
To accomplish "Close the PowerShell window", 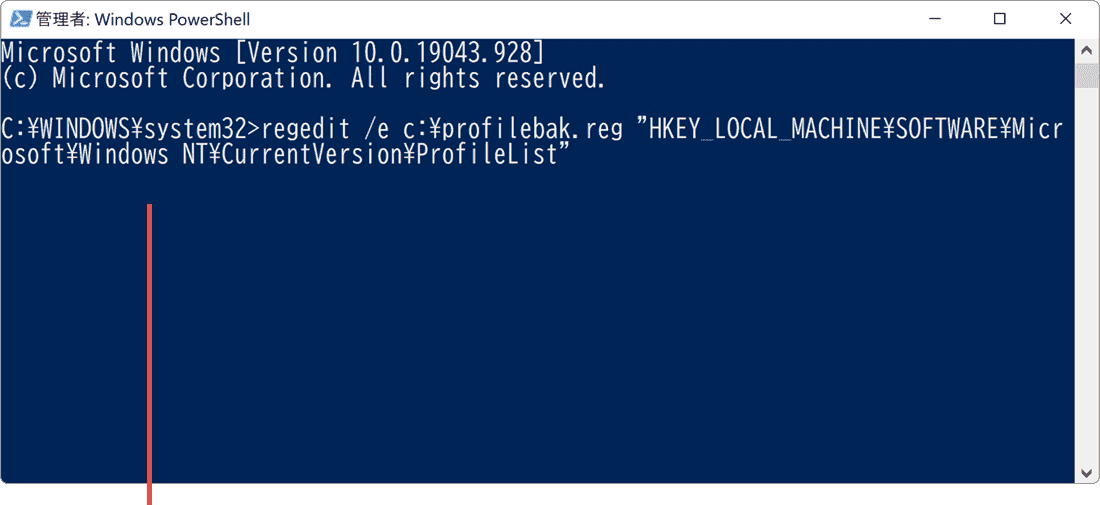I will pyautogui.click(x=1066, y=19).
